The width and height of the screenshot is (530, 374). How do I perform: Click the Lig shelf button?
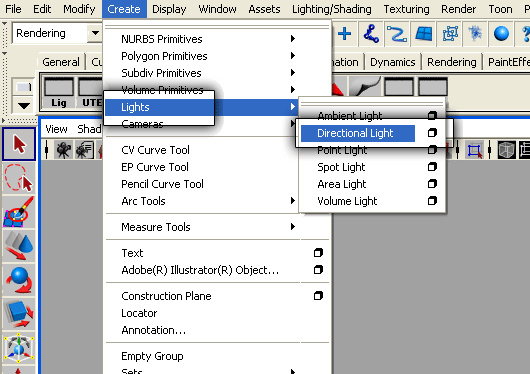(58, 92)
